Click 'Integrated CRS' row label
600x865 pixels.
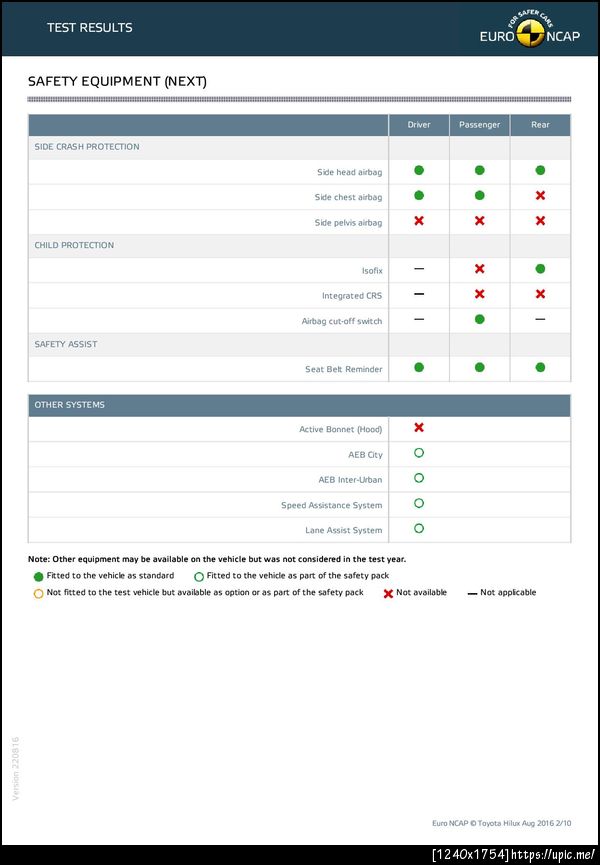(352, 296)
